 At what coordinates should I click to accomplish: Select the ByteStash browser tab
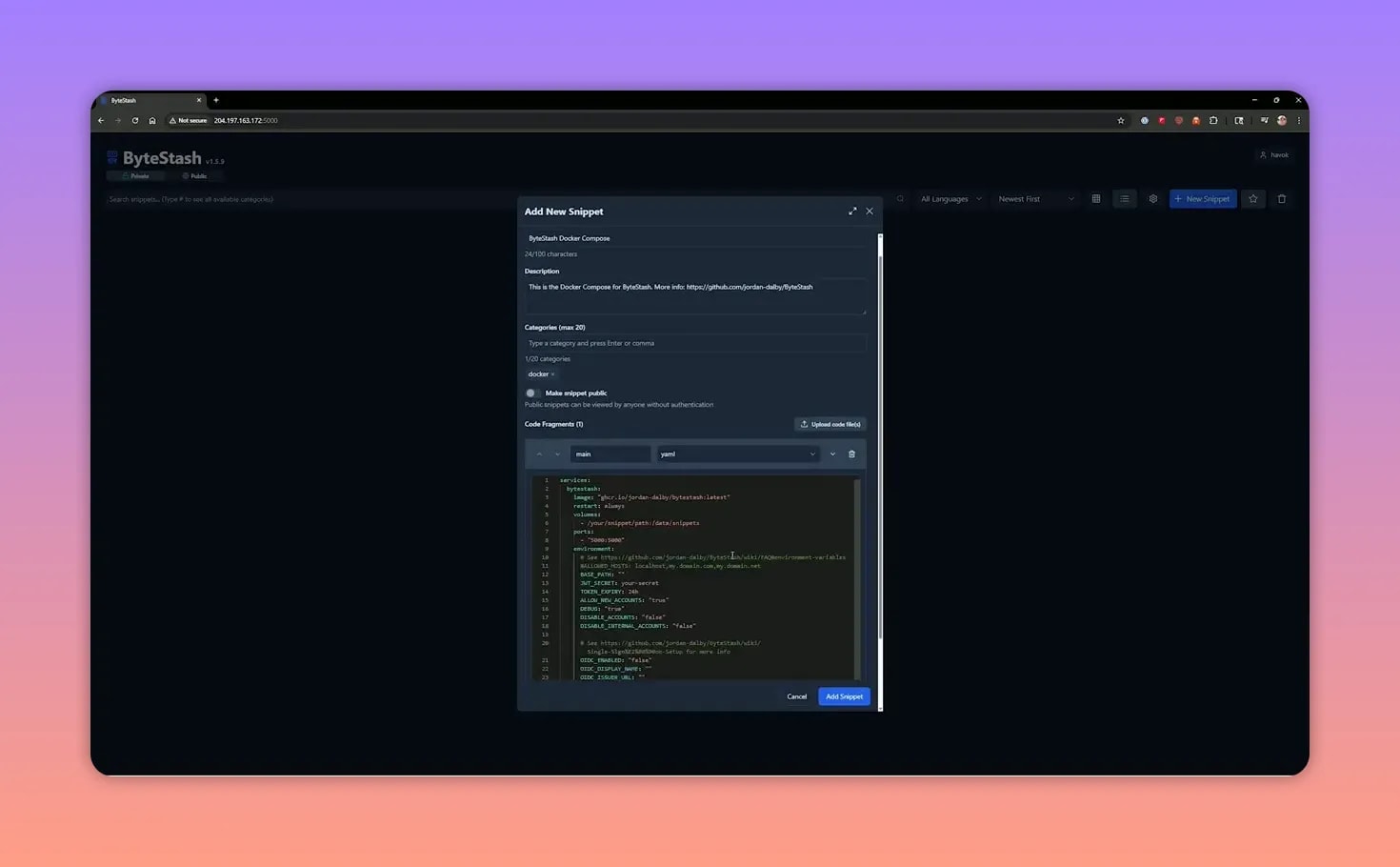click(x=150, y=100)
